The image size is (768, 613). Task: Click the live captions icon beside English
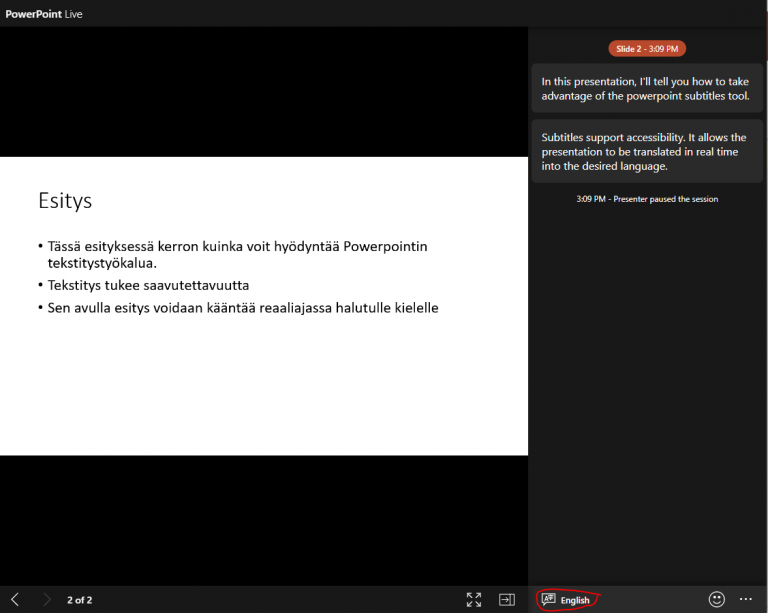(x=548, y=600)
